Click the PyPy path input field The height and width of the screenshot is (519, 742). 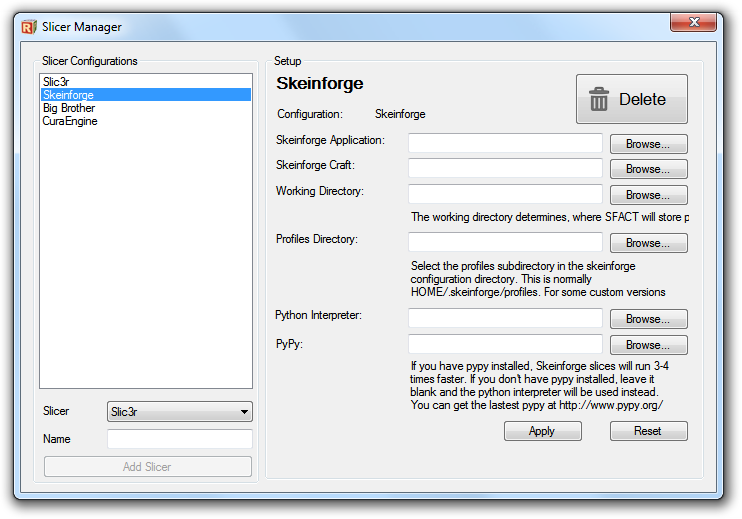point(505,344)
